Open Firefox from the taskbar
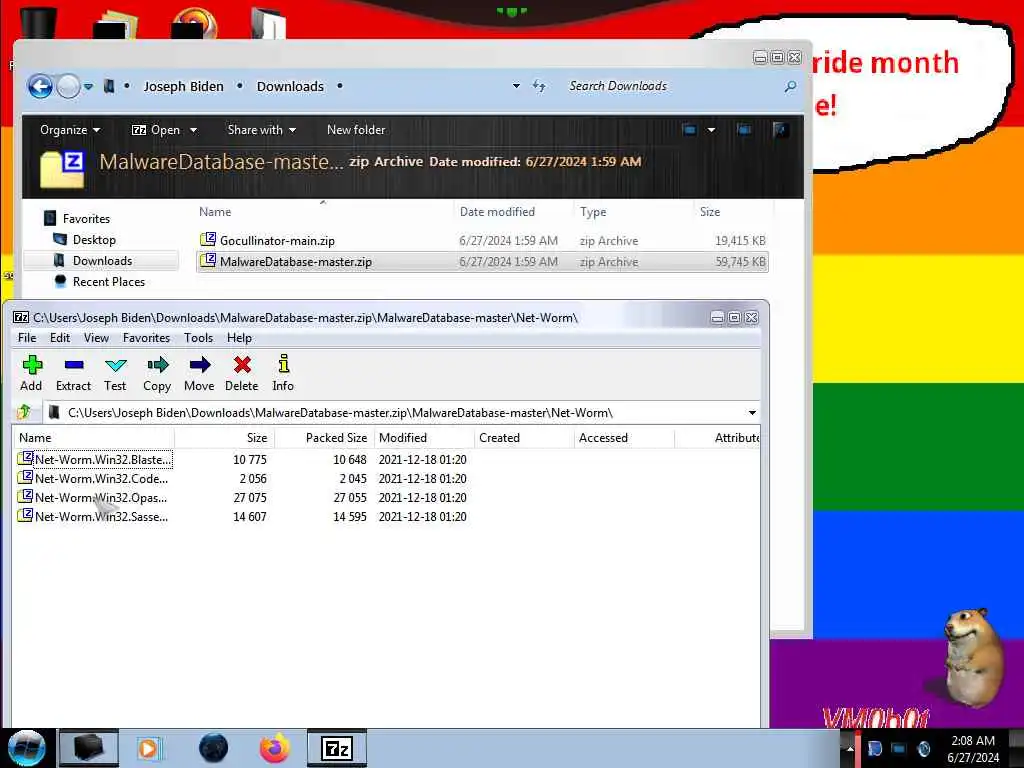 tap(275, 748)
